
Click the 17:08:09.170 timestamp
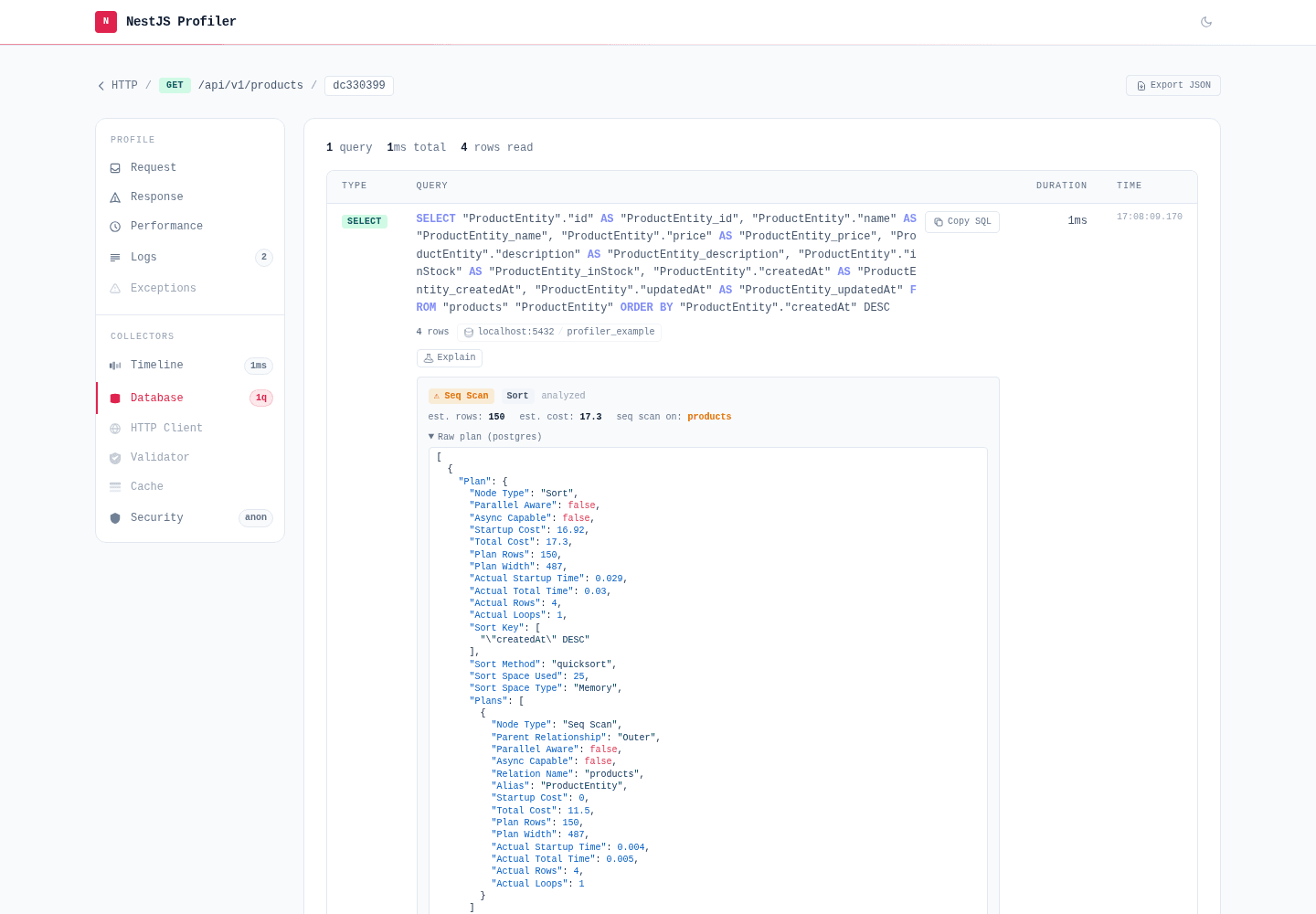[1150, 218]
